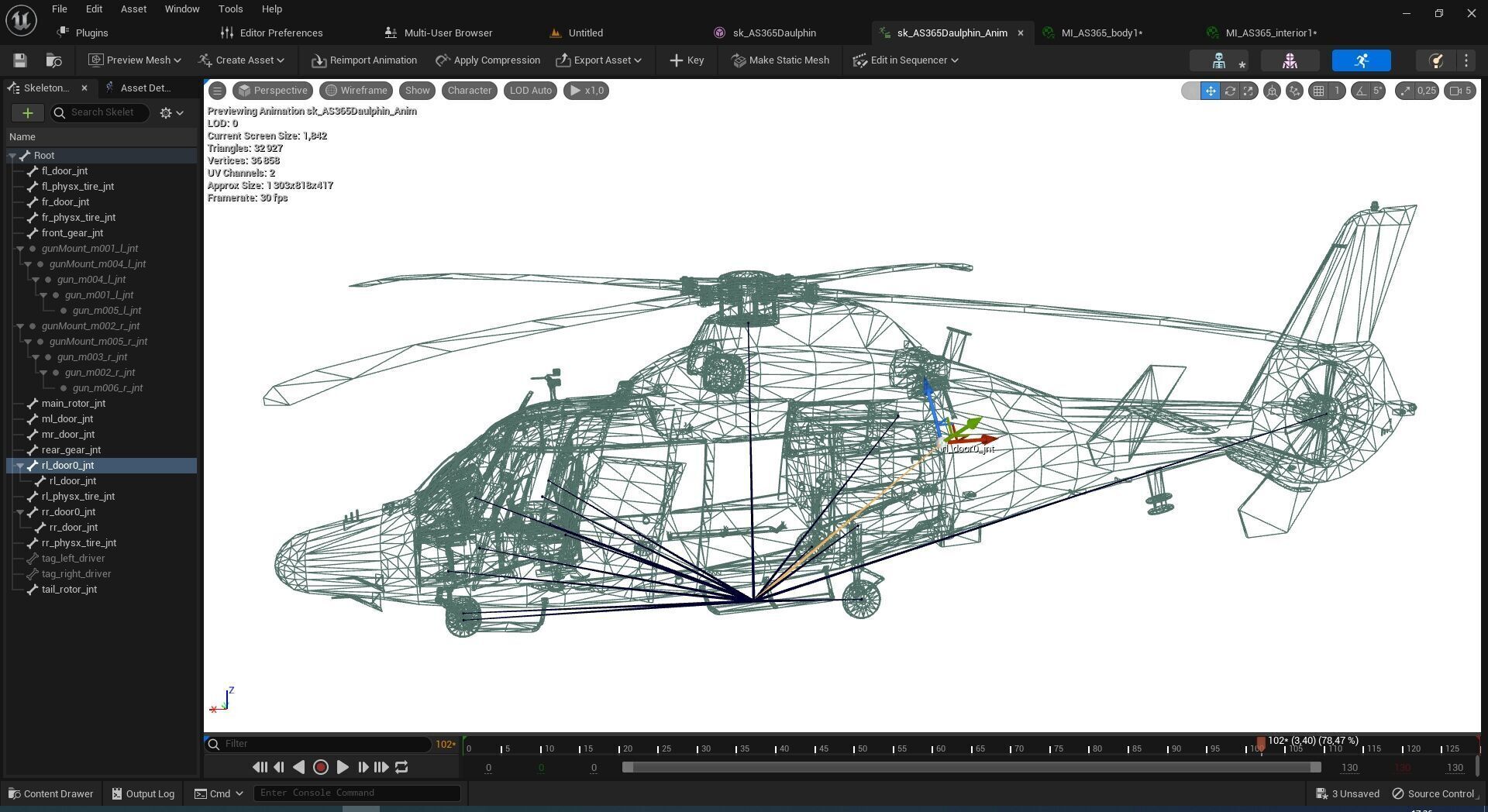Open the Output Log
1488x812 pixels.
click(x=143, y=793)
